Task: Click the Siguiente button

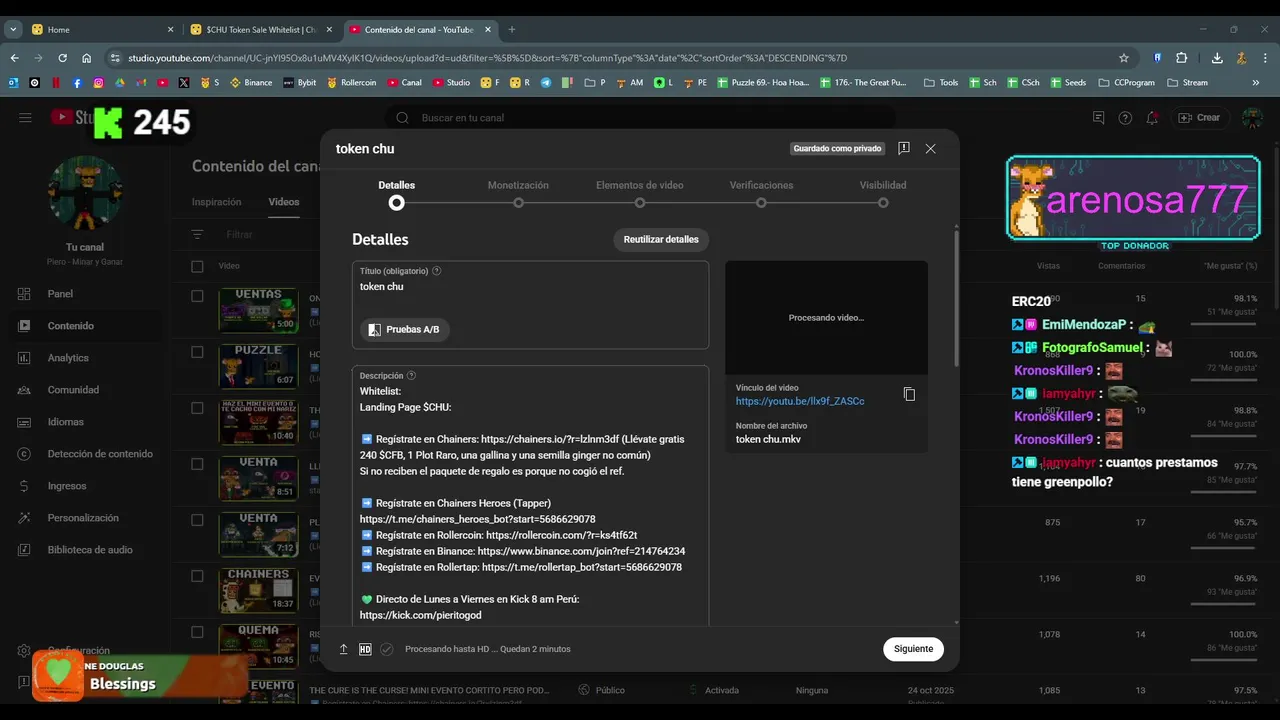Action: (913, 649)
